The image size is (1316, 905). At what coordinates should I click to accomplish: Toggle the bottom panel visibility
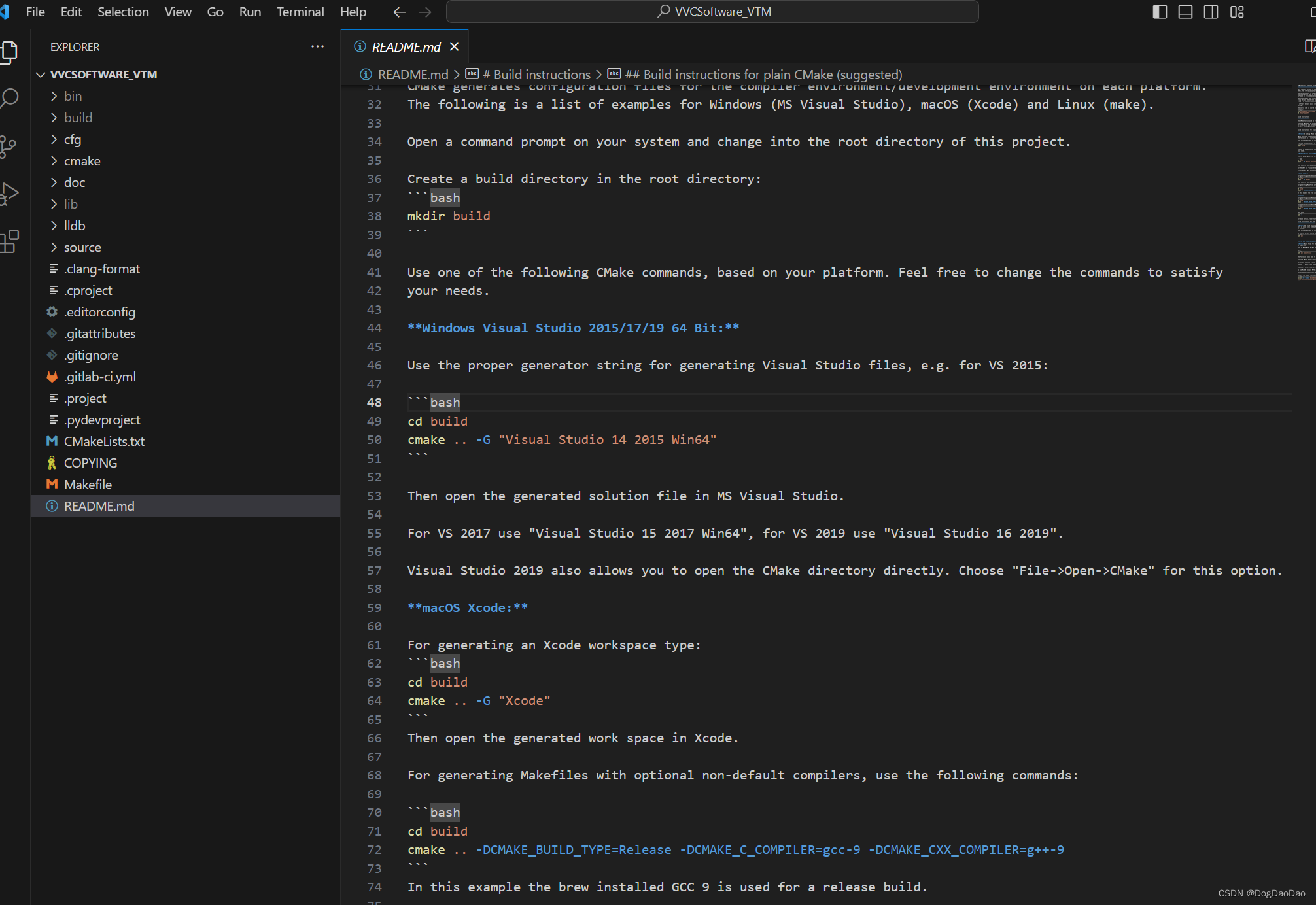1185,12
